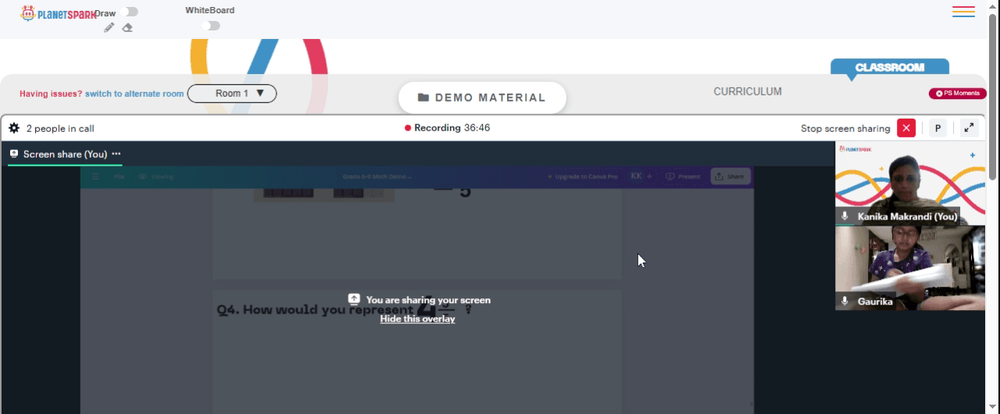
Task: Toggle the Draw switch on
Action: tap(129, 11)
